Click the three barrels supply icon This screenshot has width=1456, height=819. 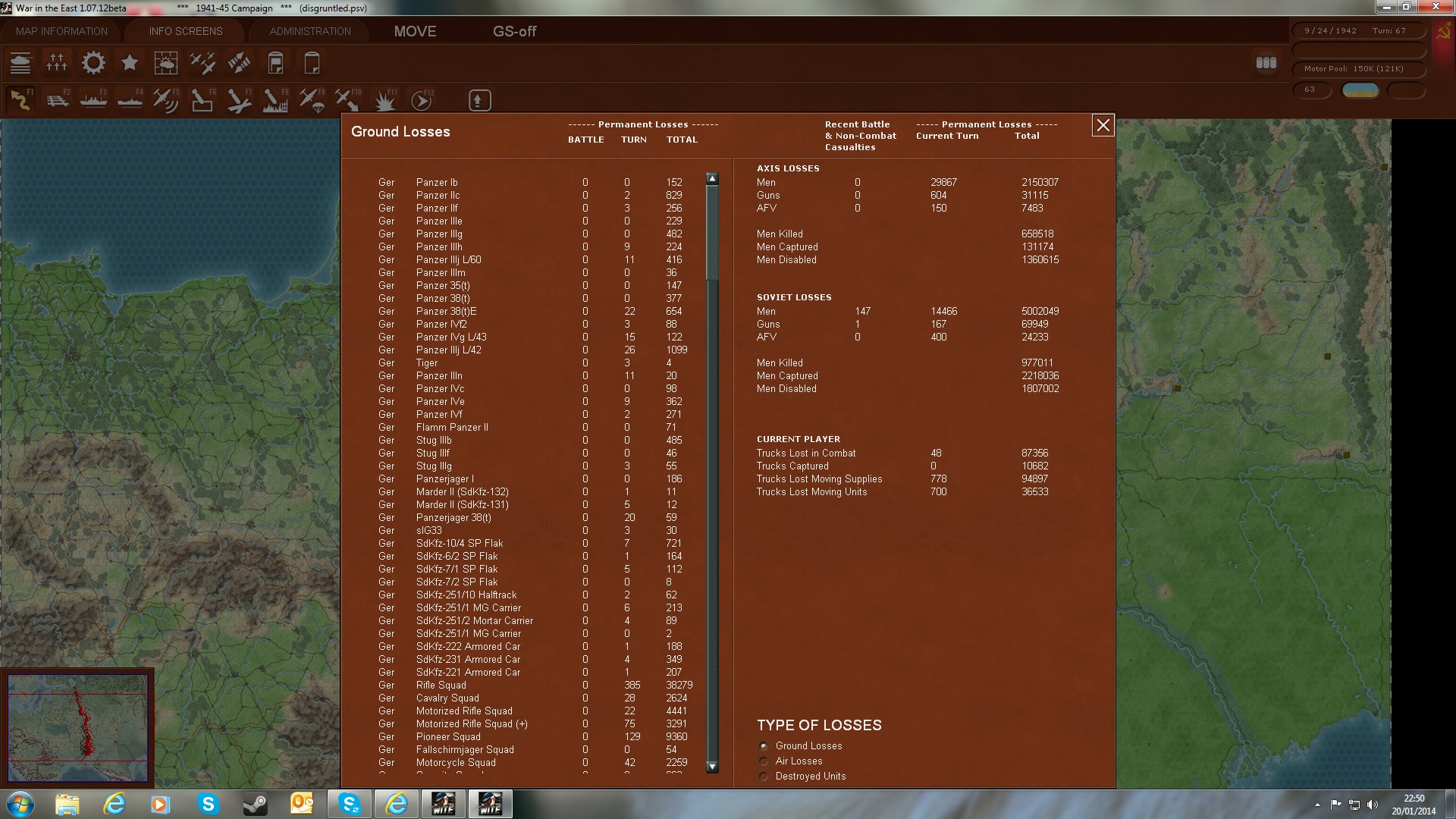pos(1266,63)
